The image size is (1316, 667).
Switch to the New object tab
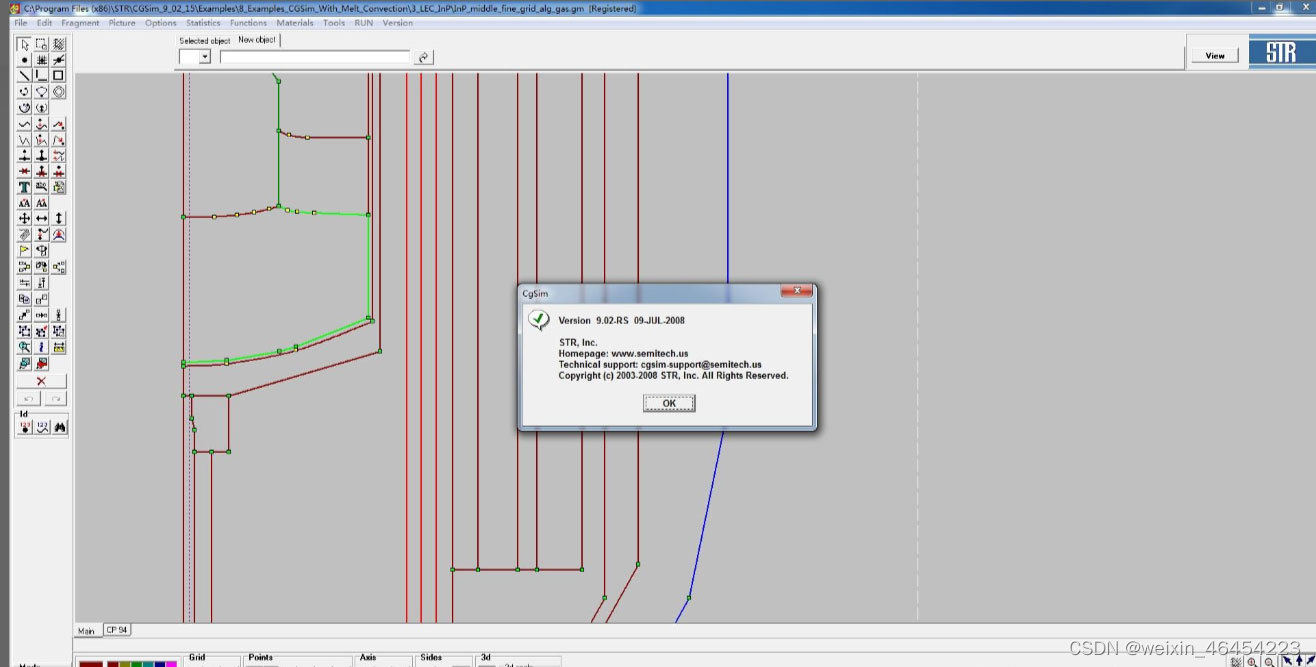(257, 40)
